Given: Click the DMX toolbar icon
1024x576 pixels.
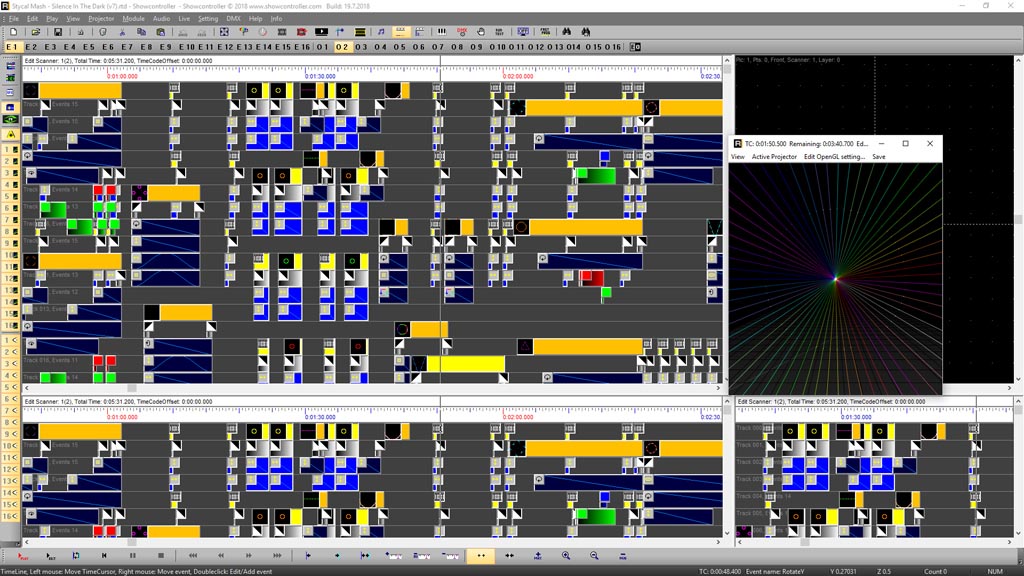Looking at the screenshot, I should [x=462, y=32].
